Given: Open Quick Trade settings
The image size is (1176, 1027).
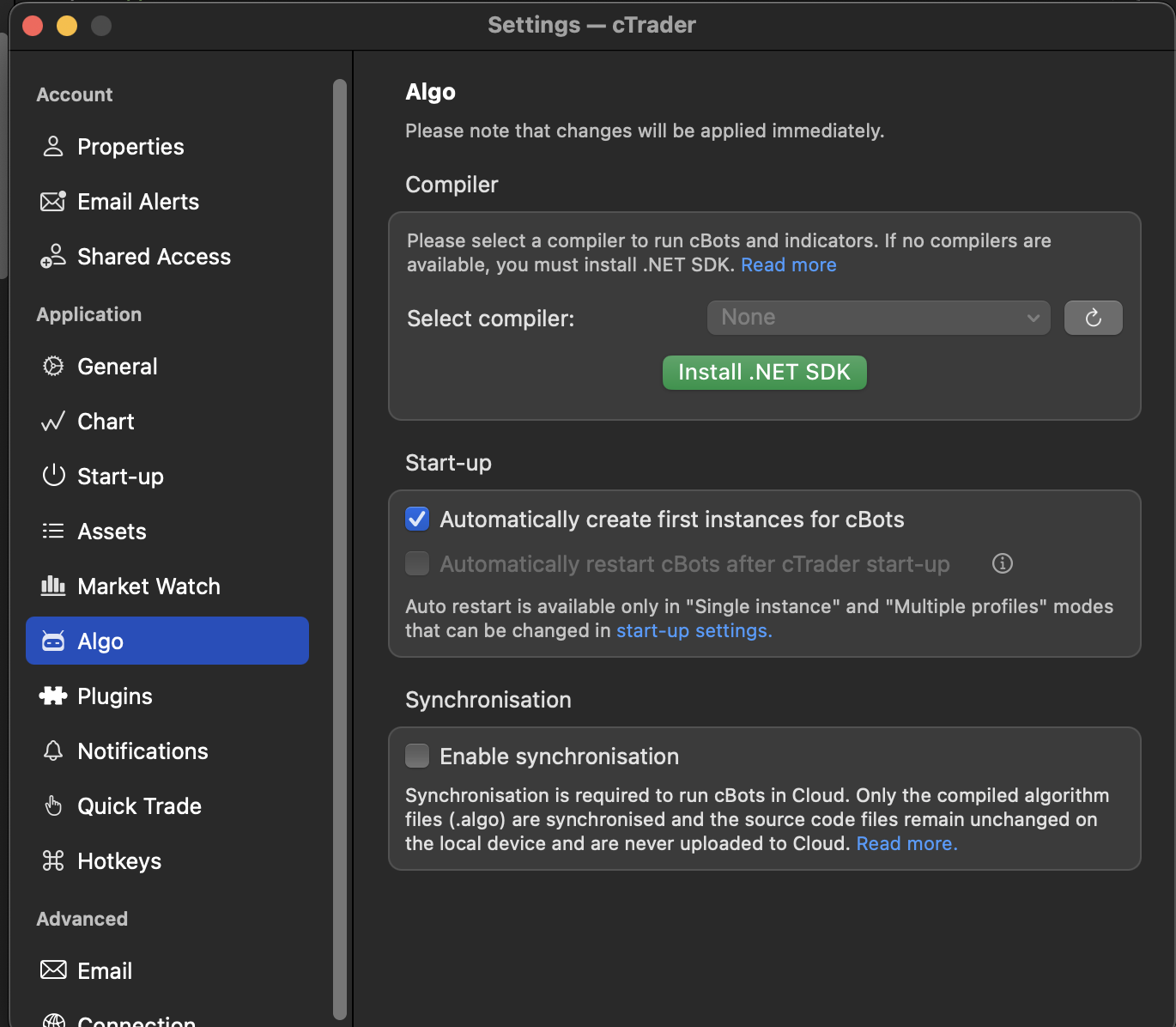Looking at the screenshot, I should tap(167, 806).
